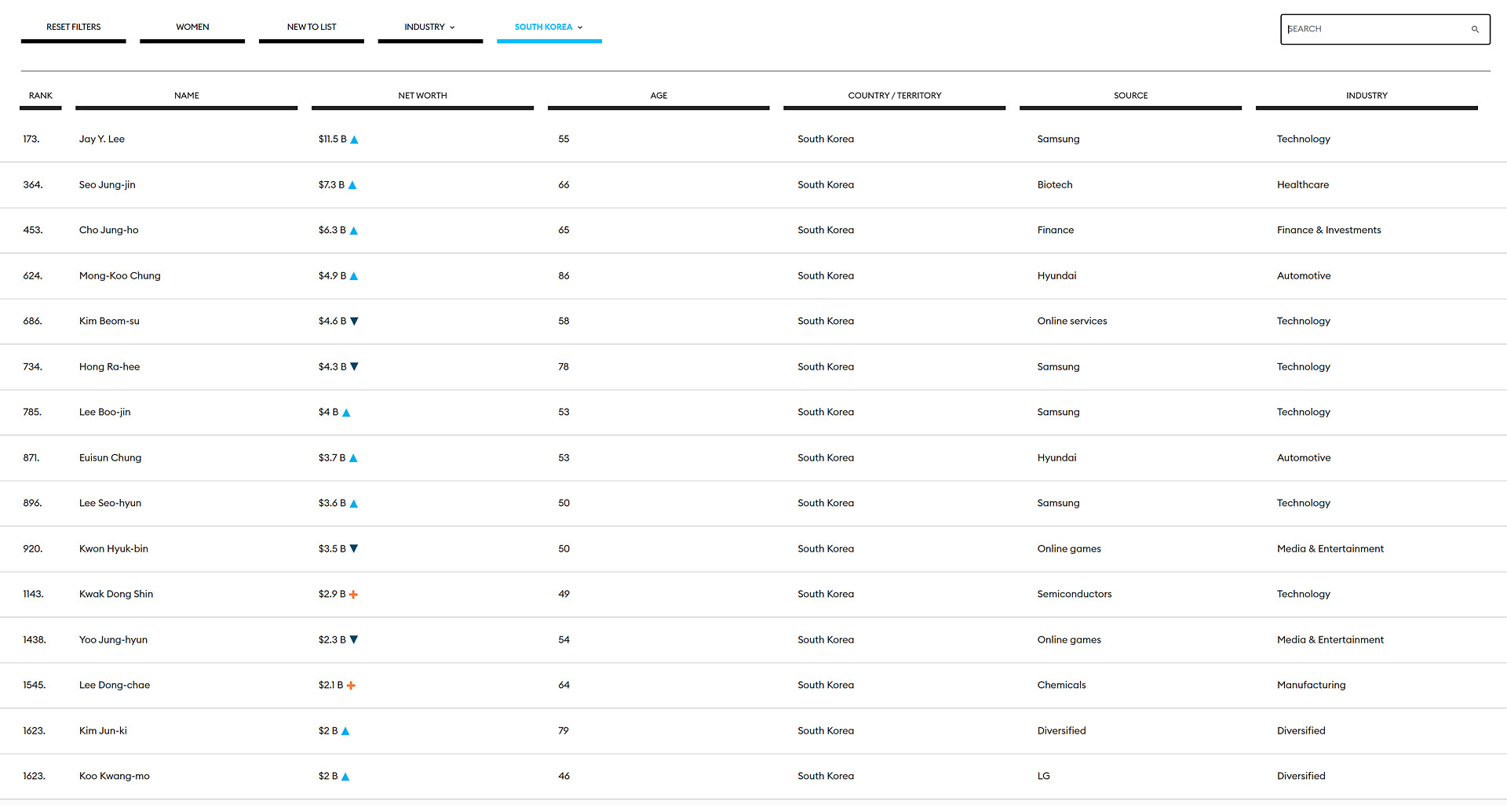Sort by Age column header
The image size is (1507, 812).
pyautogui.click(x=659, y=96)
